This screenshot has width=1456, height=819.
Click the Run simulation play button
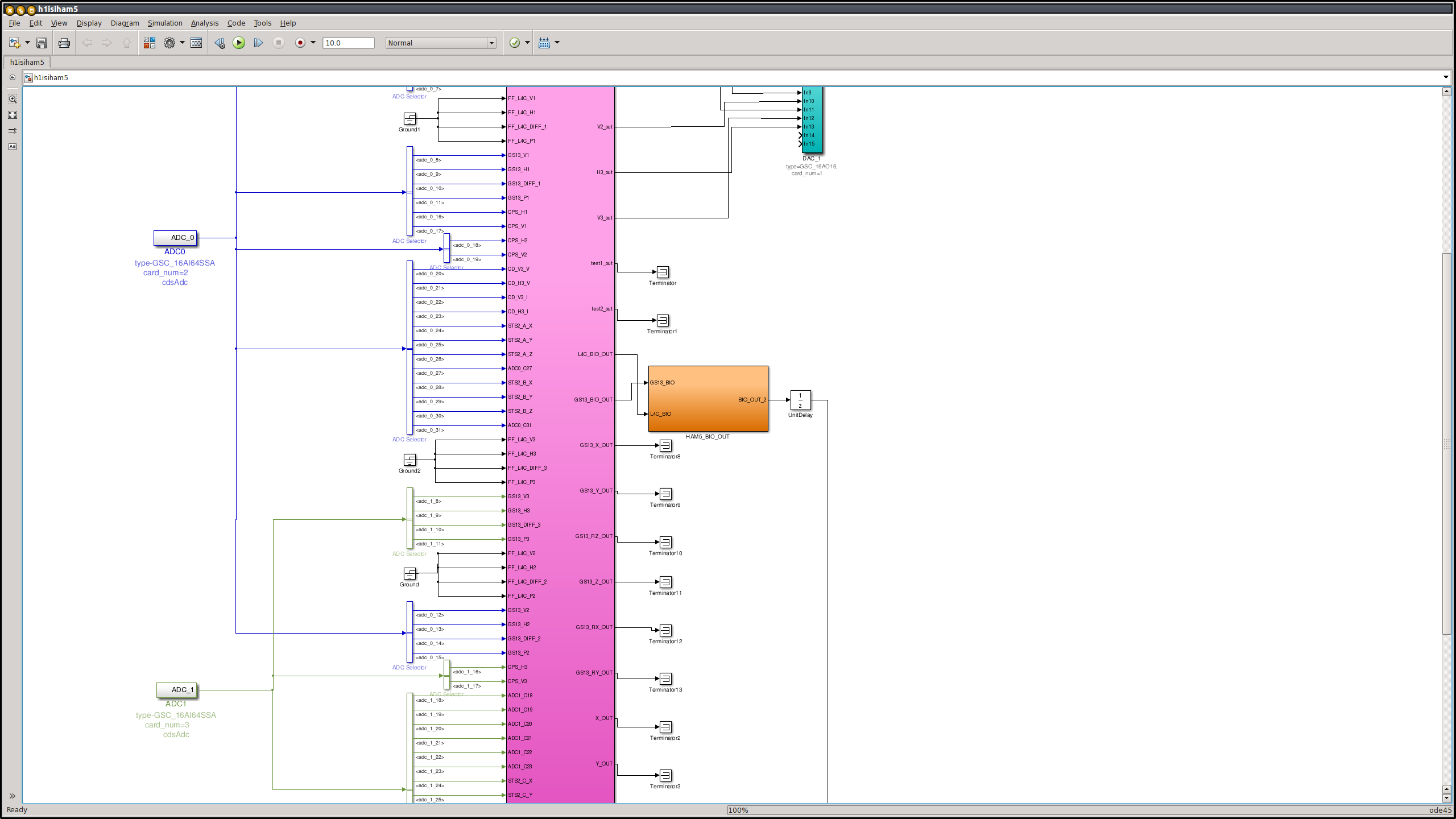click(x=239, y=43)
